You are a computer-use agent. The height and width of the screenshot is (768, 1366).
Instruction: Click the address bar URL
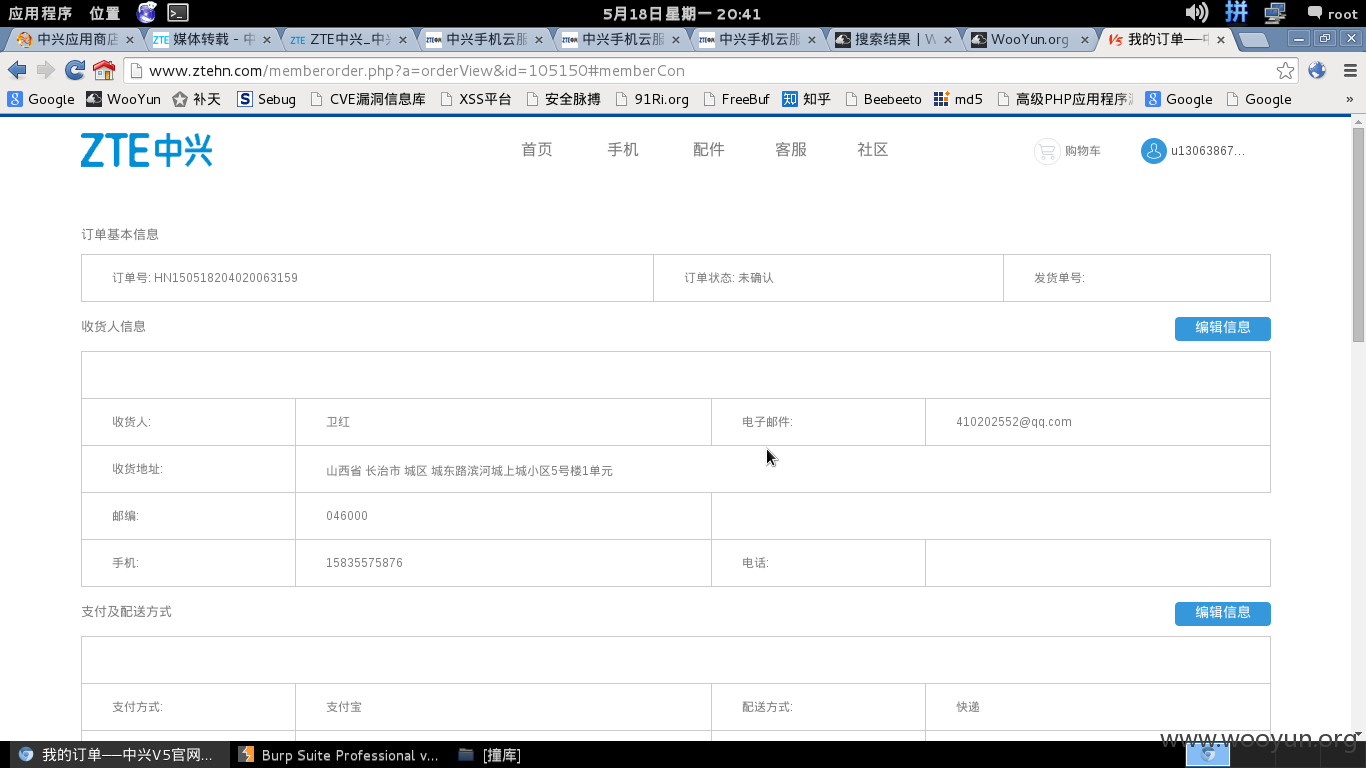(417, 71)
